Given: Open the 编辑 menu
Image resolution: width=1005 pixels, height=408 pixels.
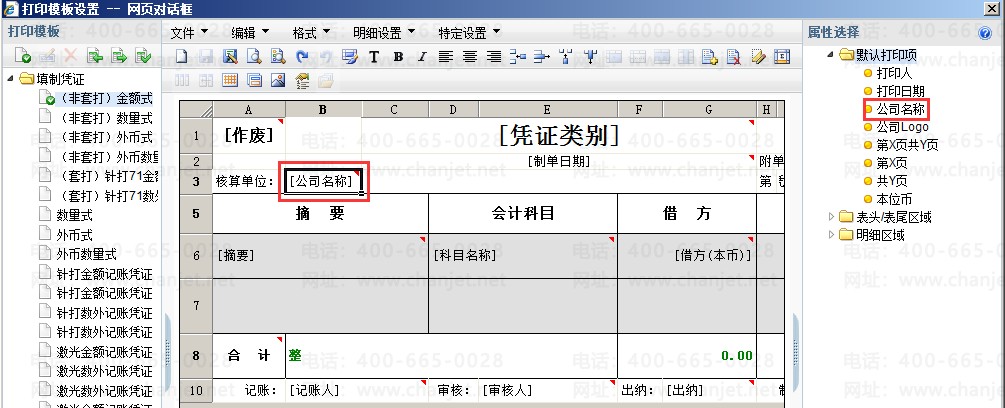Looking at the screenshot, I should click(x=250, y=33).
